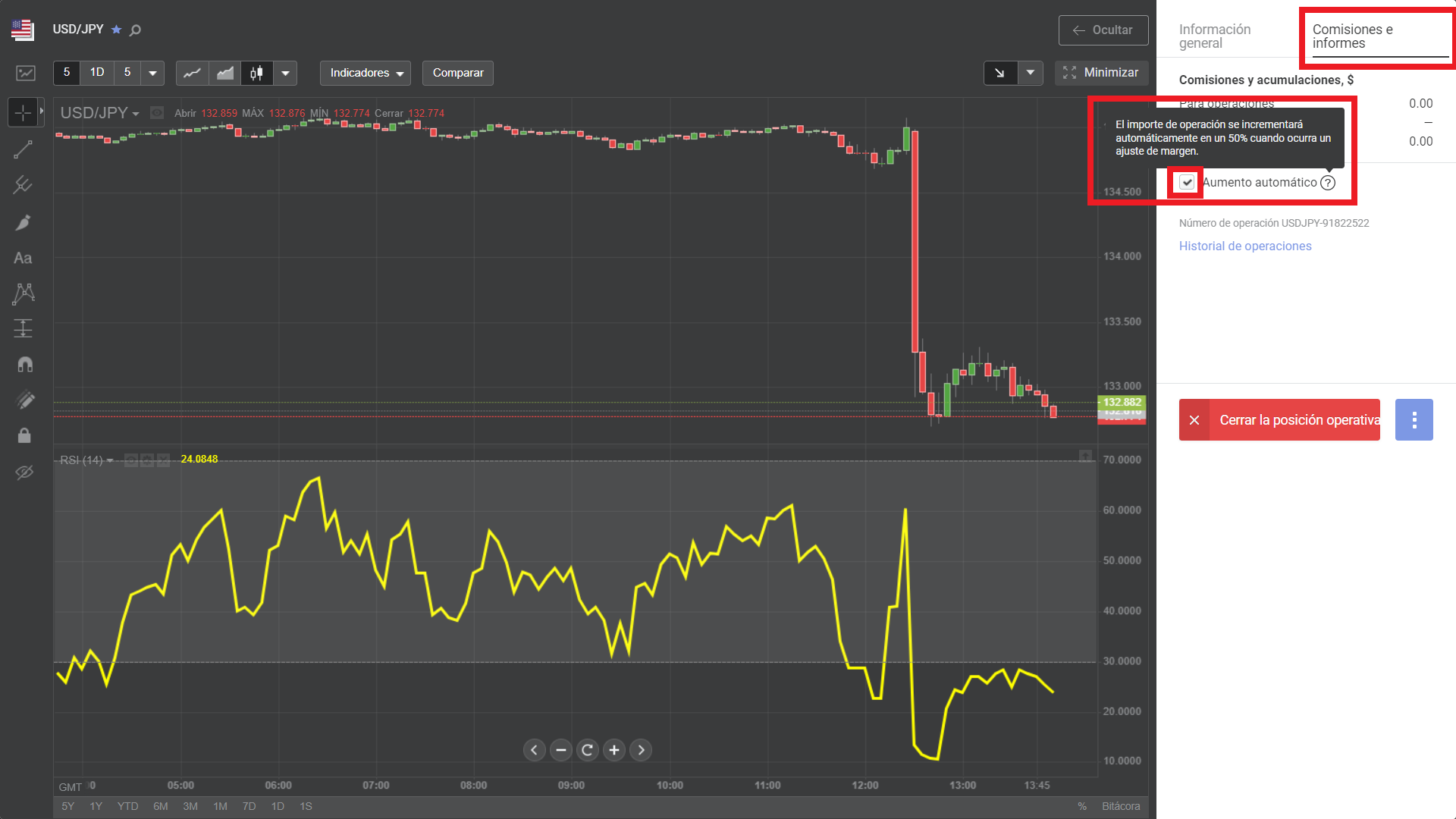Lock all drawing tools with padlock
Image resolution: width=1456 pixels, height=819 pixels.
click(x=24, y=435)
